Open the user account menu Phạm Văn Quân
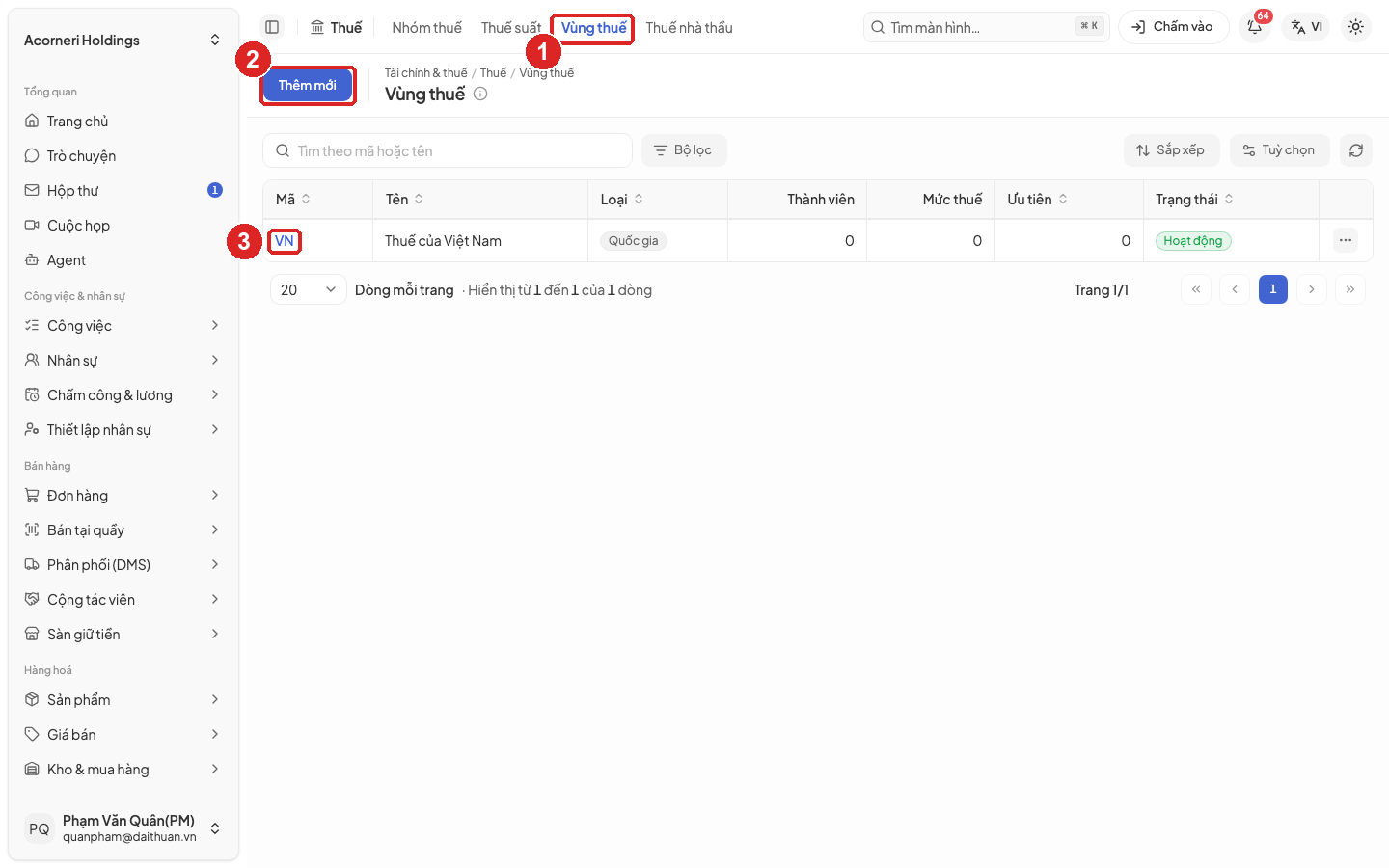The height and width of the screenshot is (868, 1389). click(x=123, y=828)
